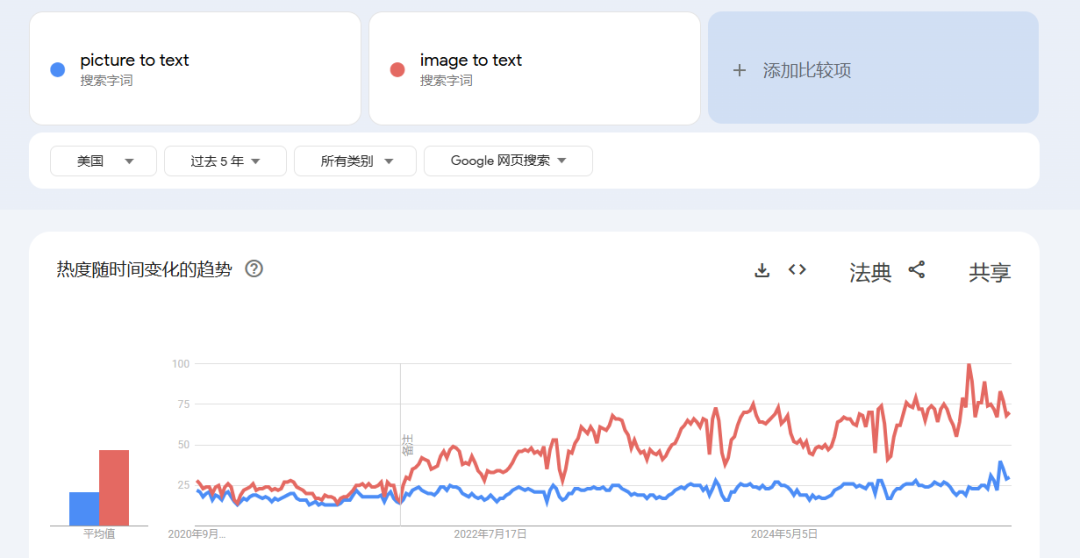Edit the image to text search term
The width and height of the screenshot is (1080, 558).
pos(471,60)
